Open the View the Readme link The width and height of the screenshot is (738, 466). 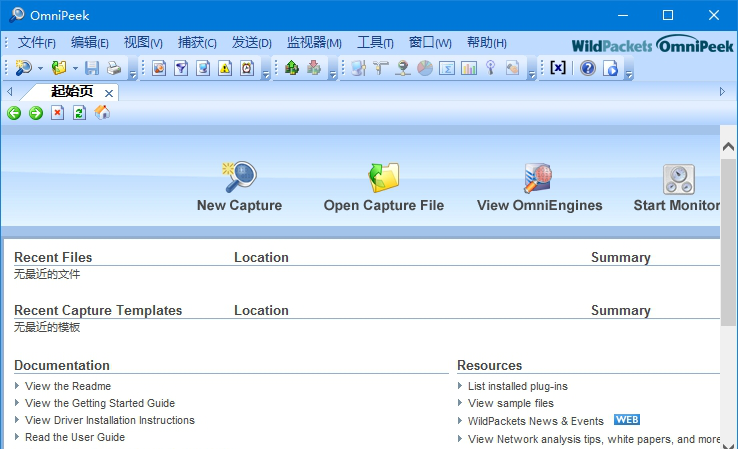tap(68, 386)
